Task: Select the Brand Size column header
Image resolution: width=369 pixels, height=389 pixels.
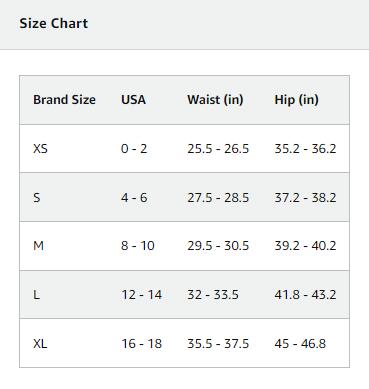Action: 64,100
